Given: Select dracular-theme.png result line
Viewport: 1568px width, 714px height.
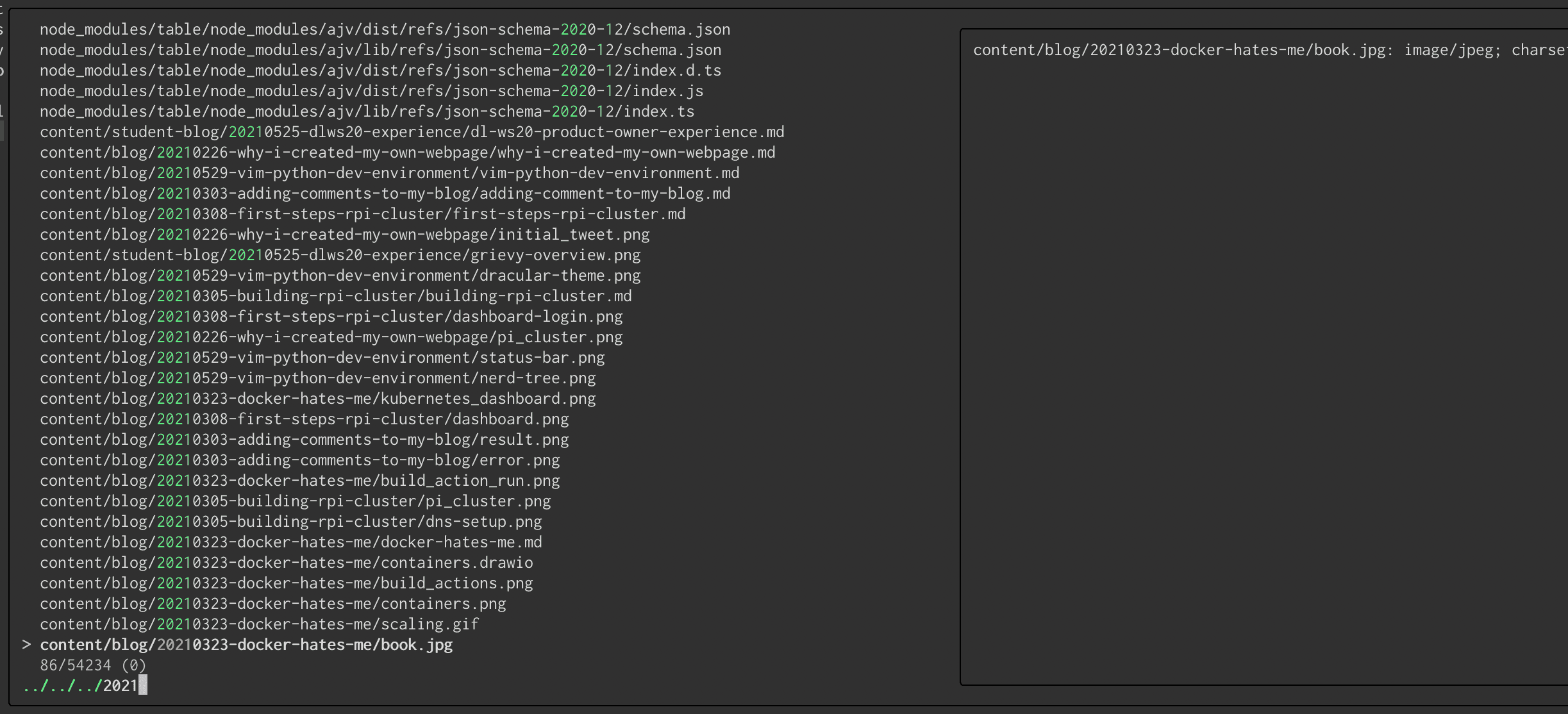Looking at the screenshot, I should point(340,276).
